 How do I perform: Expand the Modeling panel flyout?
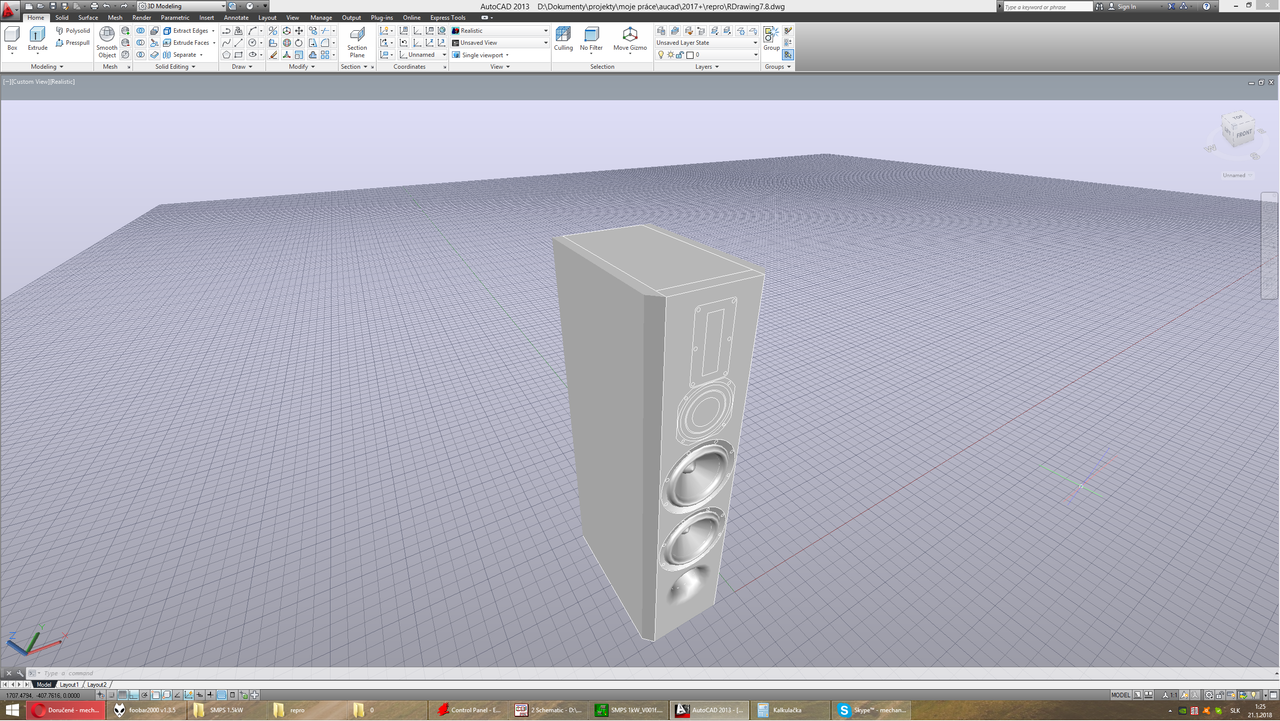tap(46, 67)
